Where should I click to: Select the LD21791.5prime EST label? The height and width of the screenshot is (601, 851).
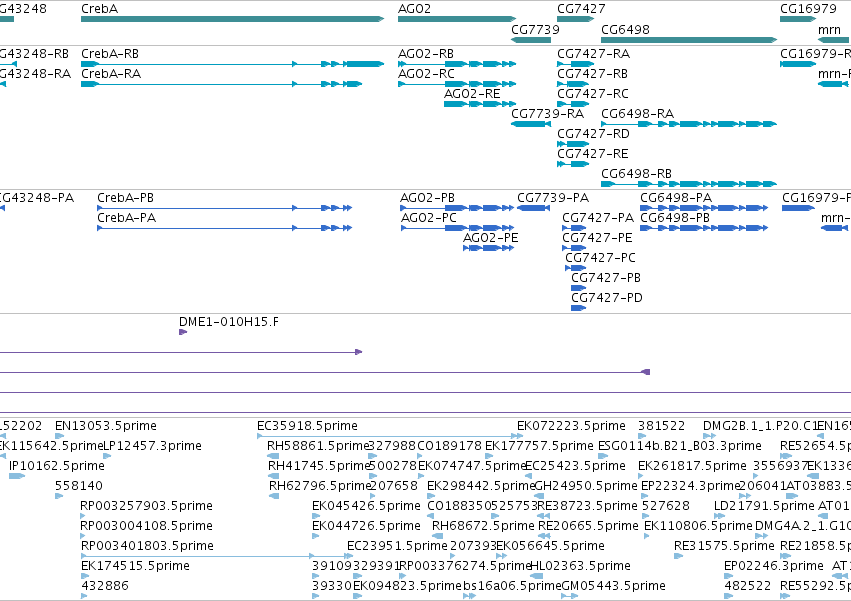(764, 506)
